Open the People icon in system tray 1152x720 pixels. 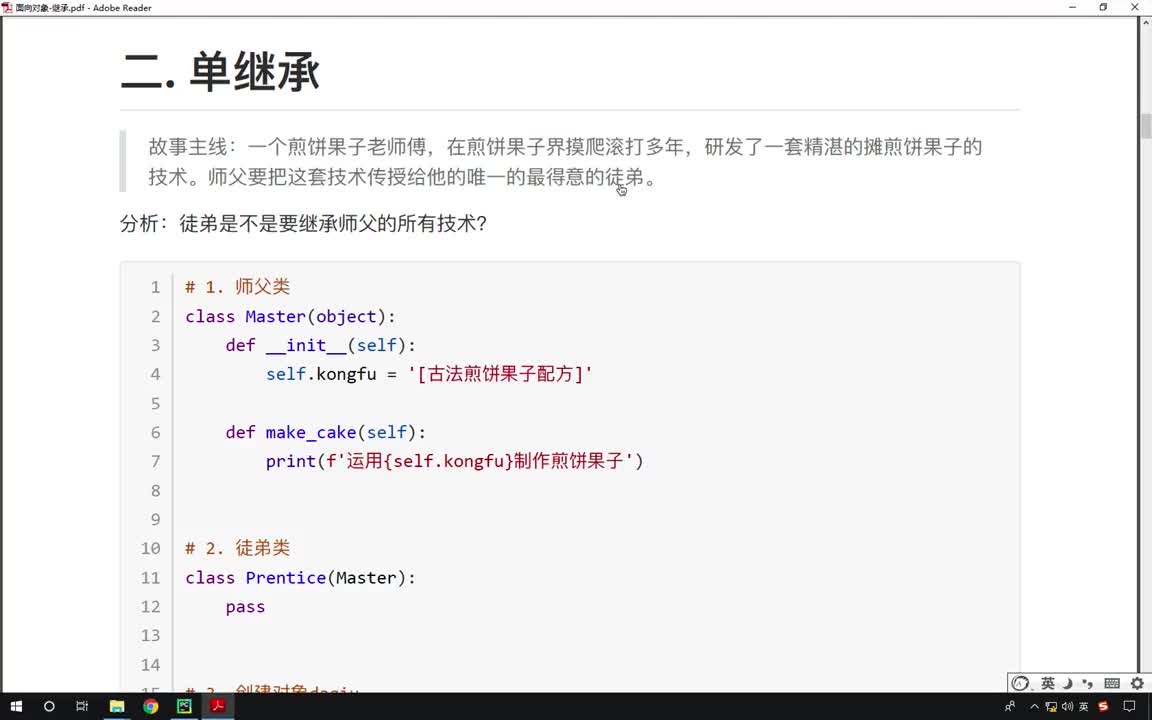pos(1010,706)
